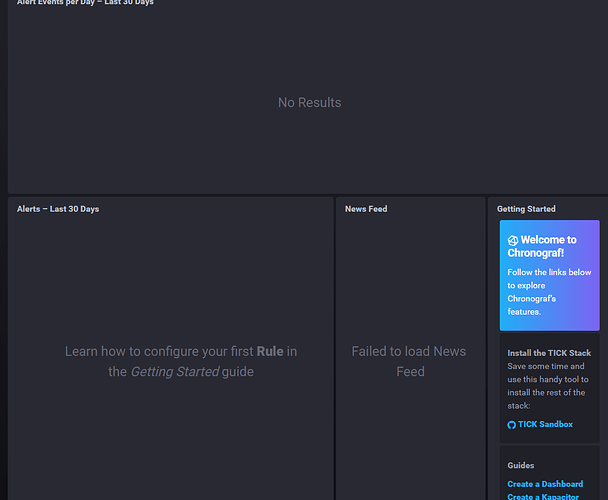Click the Alert Events per Day title

click(85, 3)
